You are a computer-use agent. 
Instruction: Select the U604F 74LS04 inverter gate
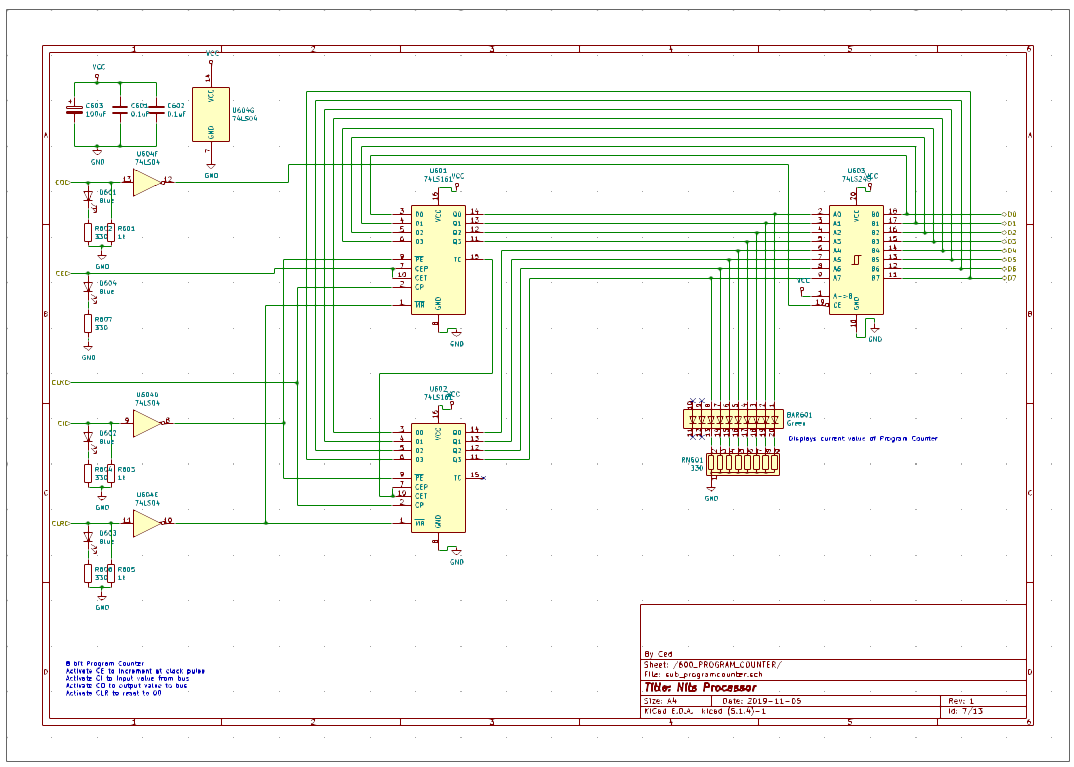click(145, 182)
